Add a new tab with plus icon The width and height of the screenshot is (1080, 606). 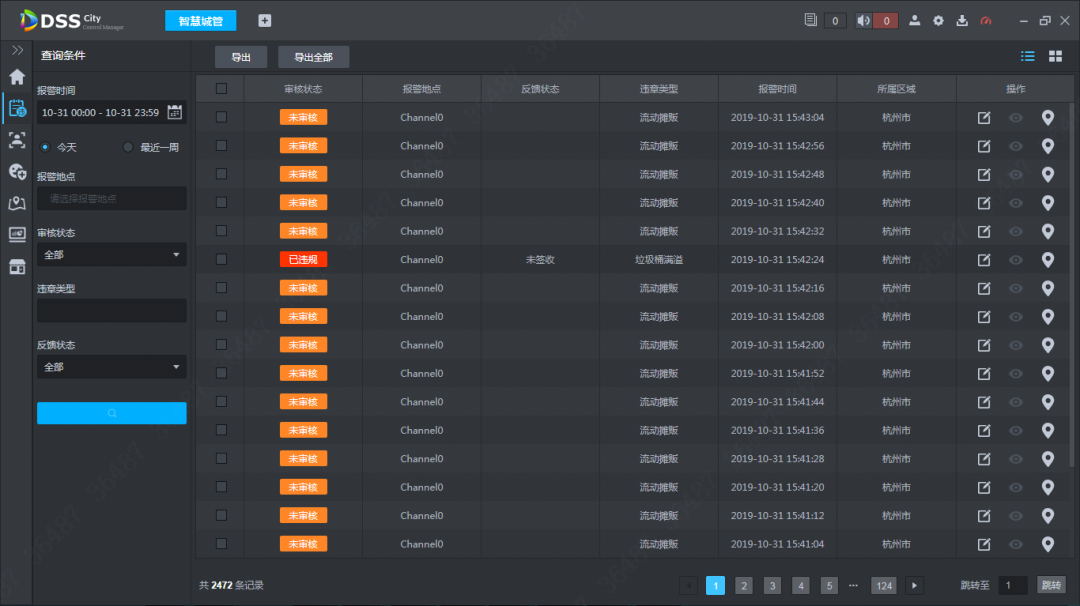264,21
